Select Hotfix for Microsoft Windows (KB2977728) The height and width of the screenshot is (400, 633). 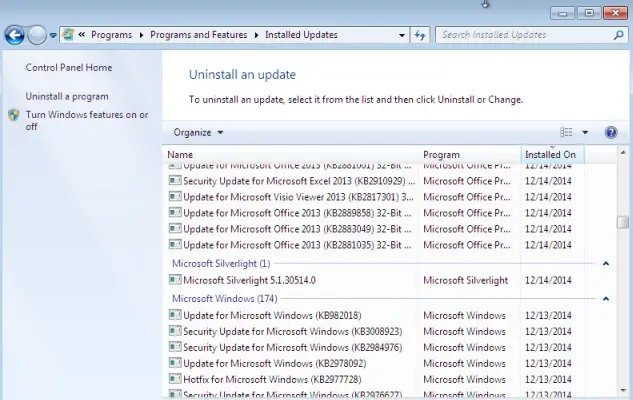[272, 379]
